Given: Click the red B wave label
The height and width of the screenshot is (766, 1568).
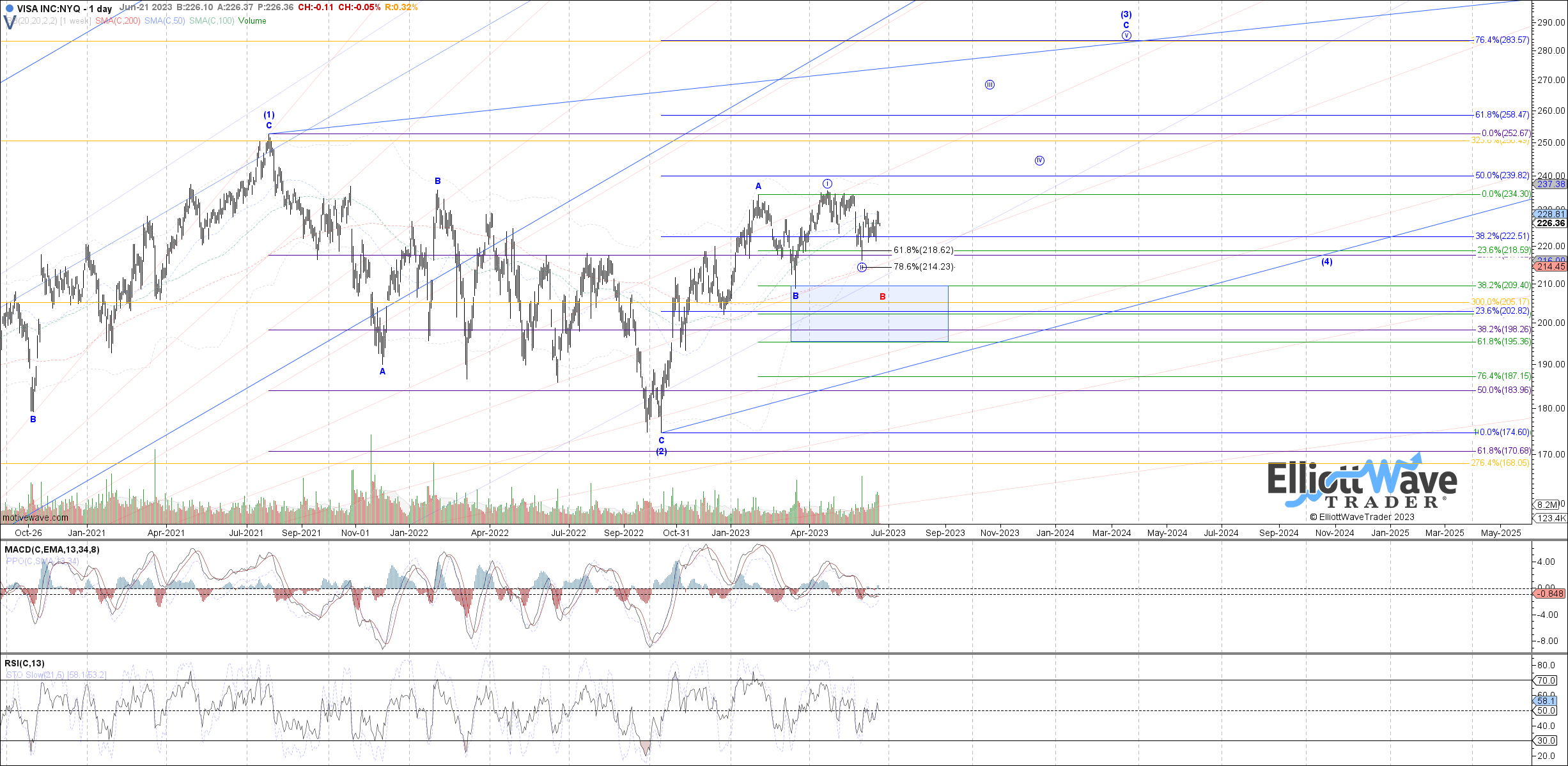Looking at the screenshot, I should (883, 297).
